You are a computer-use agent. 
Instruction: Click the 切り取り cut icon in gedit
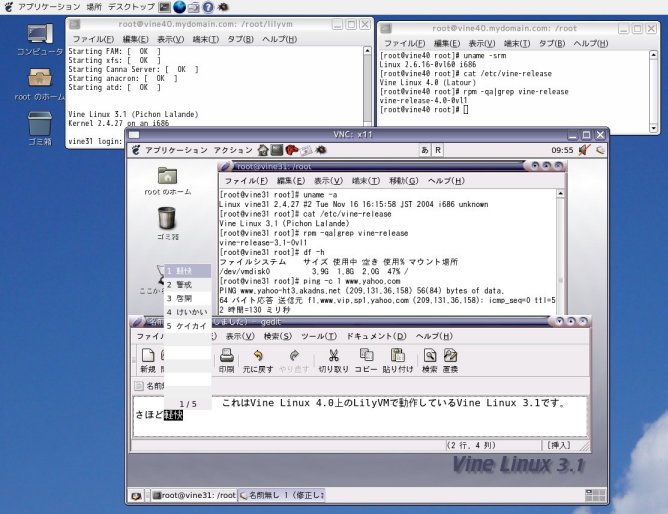click(334, 360)
